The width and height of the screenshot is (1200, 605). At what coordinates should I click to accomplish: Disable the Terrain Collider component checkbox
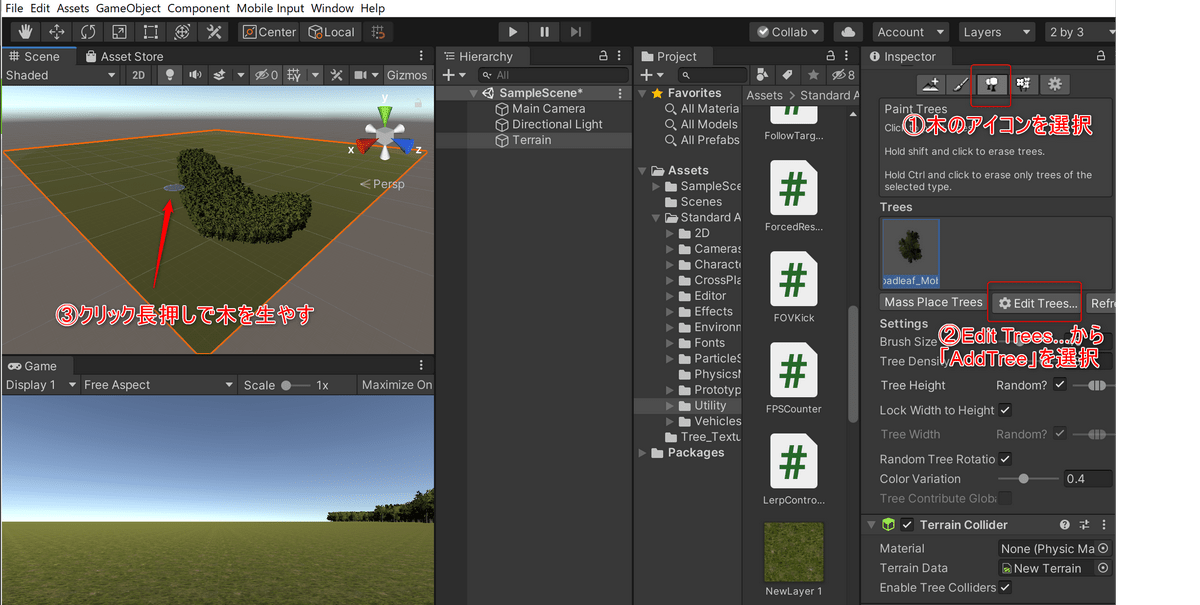(x=907, y=525)
